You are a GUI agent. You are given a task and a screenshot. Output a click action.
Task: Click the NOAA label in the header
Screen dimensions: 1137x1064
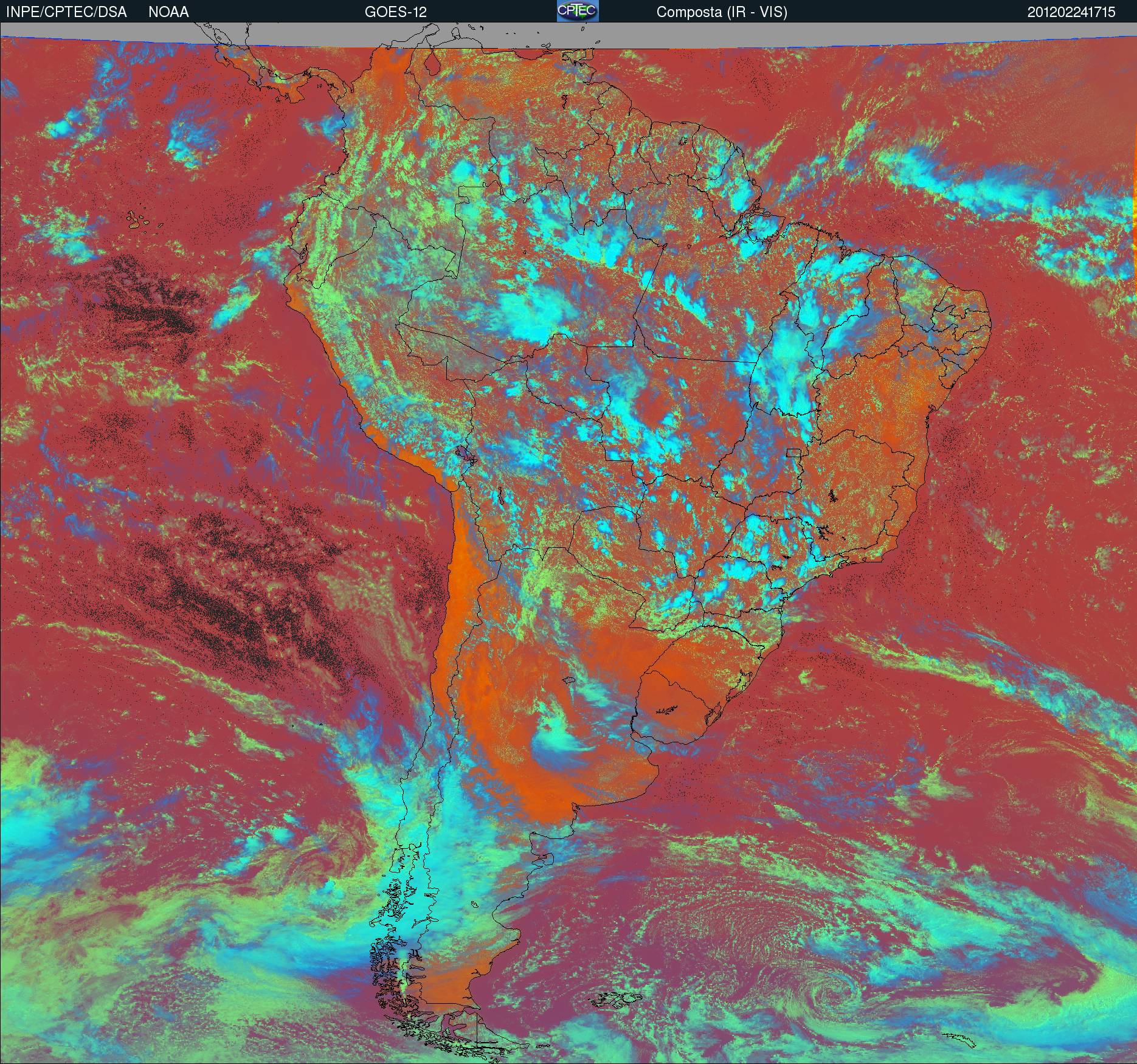coord(168,12)
